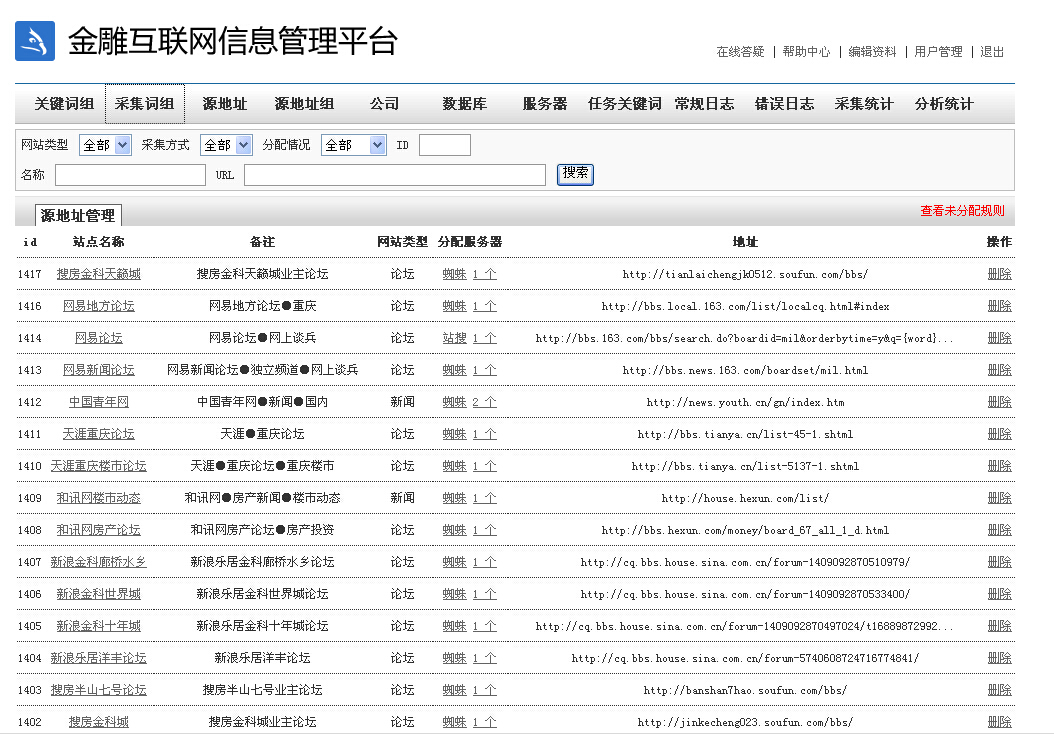Open the 网易论坛 site link
The width and height of the screenshot is (1054, 734).
99,338
